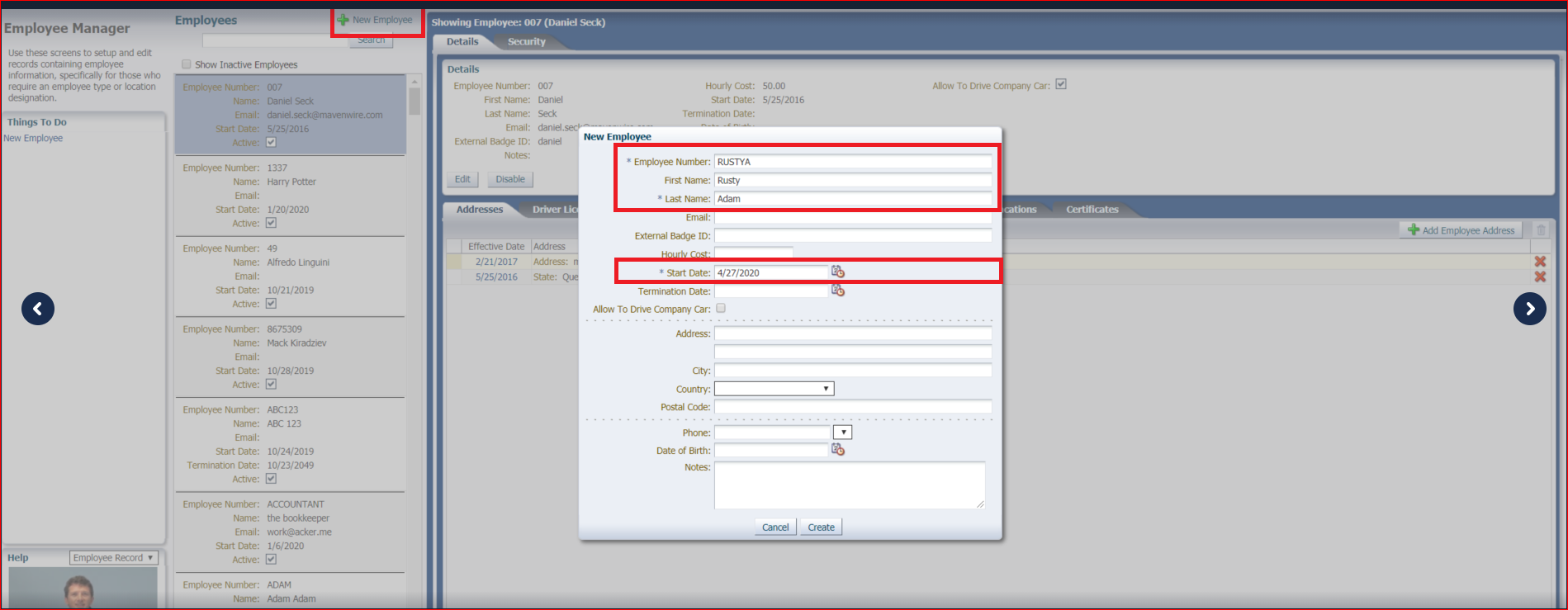Toggle Active checkbox for Mack Kiradziev
The height and width of the screenshot is (610, 1568).
271,384
